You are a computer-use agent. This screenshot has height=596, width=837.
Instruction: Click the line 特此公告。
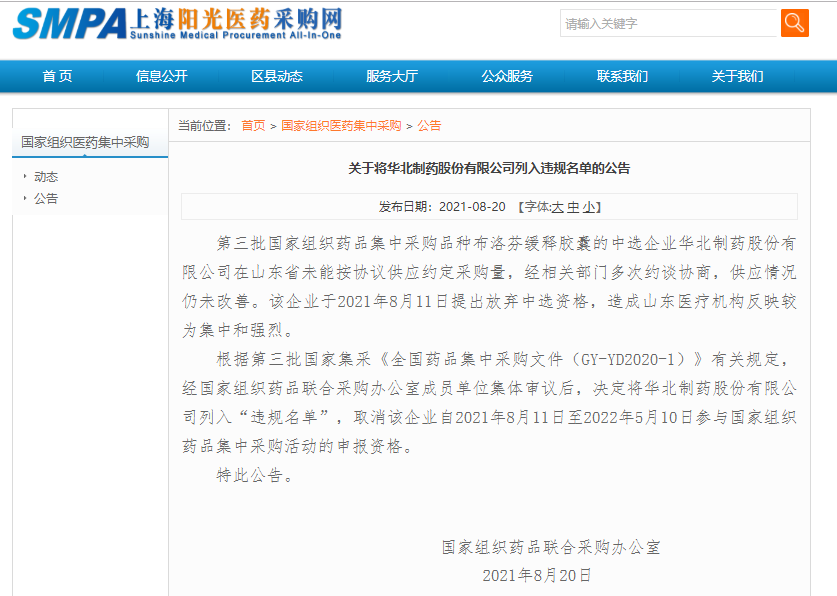(x=255, y=475)
